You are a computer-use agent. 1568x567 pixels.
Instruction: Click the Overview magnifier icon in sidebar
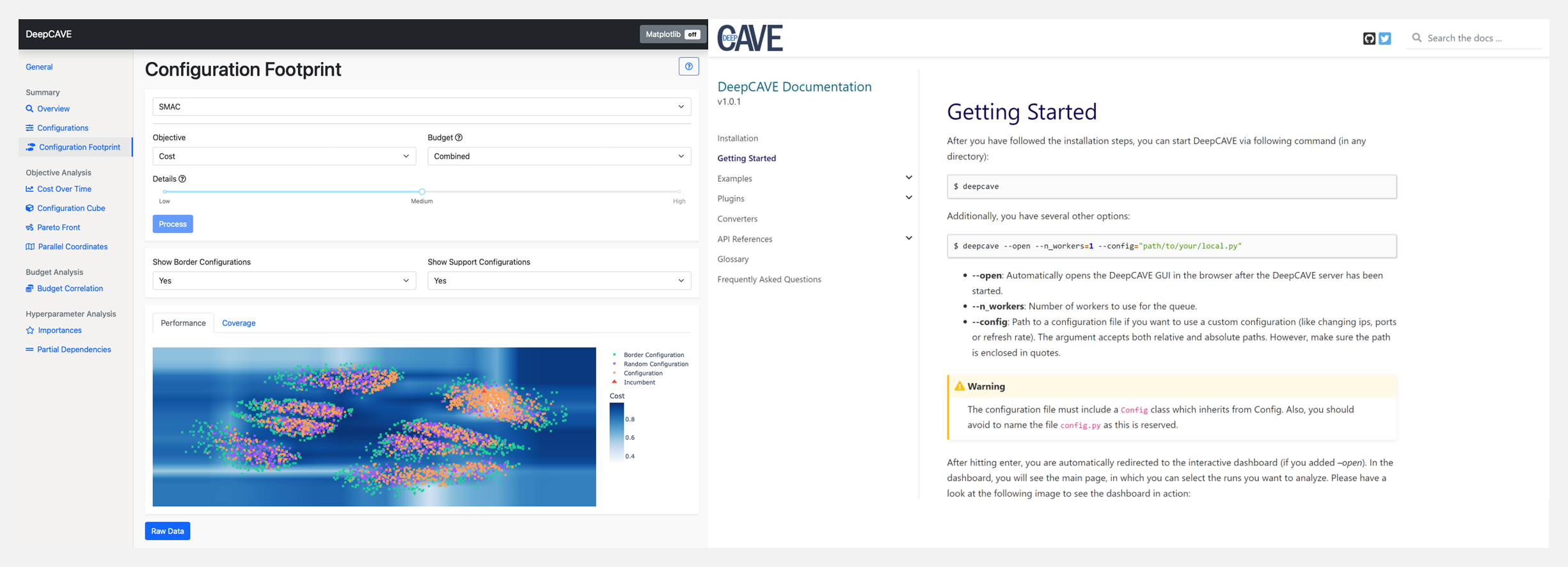pyautogui.click(x=29, y=109)
